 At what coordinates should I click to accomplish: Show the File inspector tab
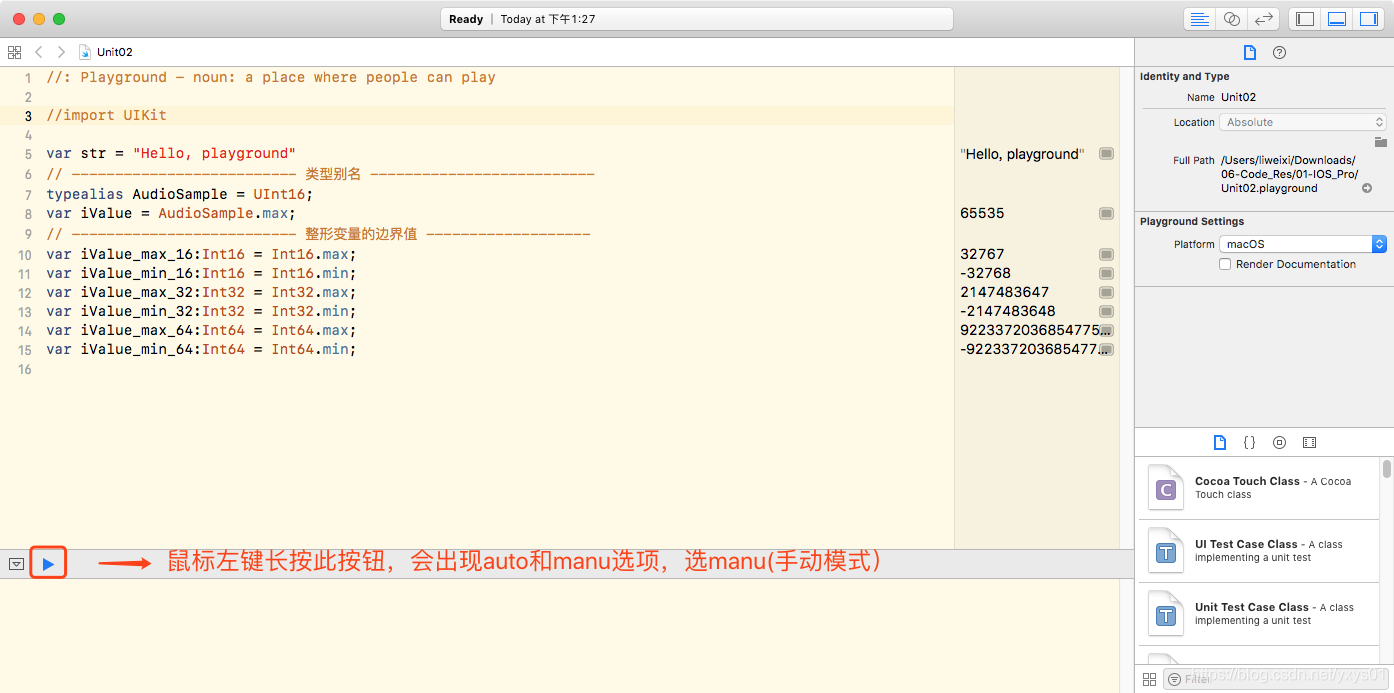pos(1249,52)
